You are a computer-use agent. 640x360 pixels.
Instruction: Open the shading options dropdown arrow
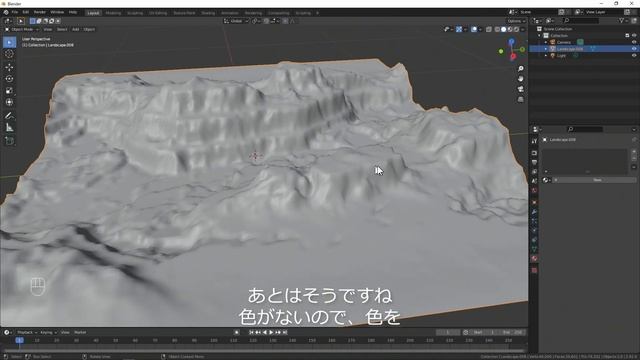coord(523,29)
